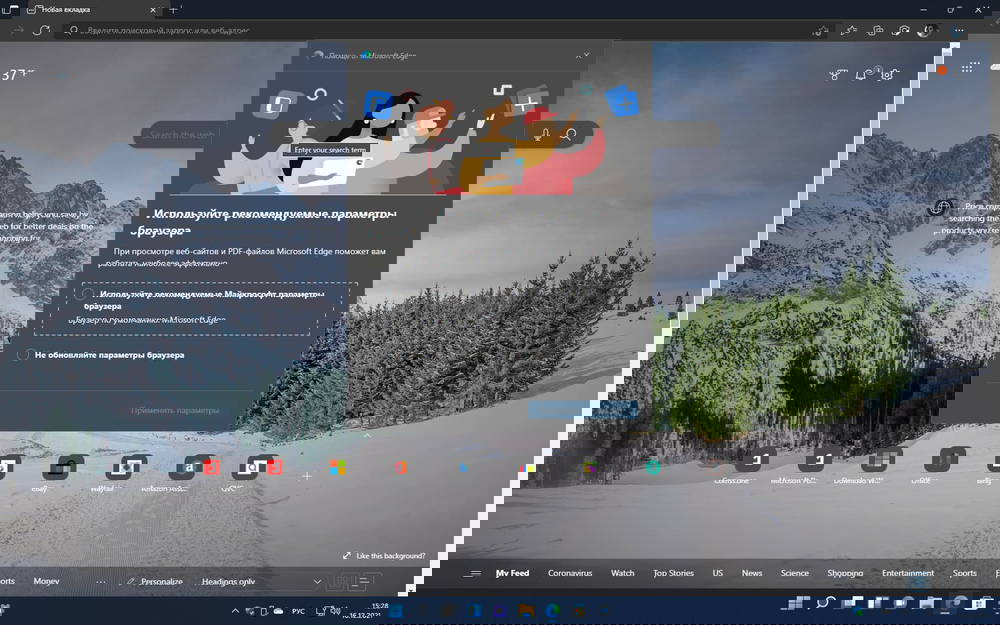Image resolution: width=1000 pixels, height=625 pixels.
Task: Open the feed hamburger menu icon
Action: click(472, 573)
